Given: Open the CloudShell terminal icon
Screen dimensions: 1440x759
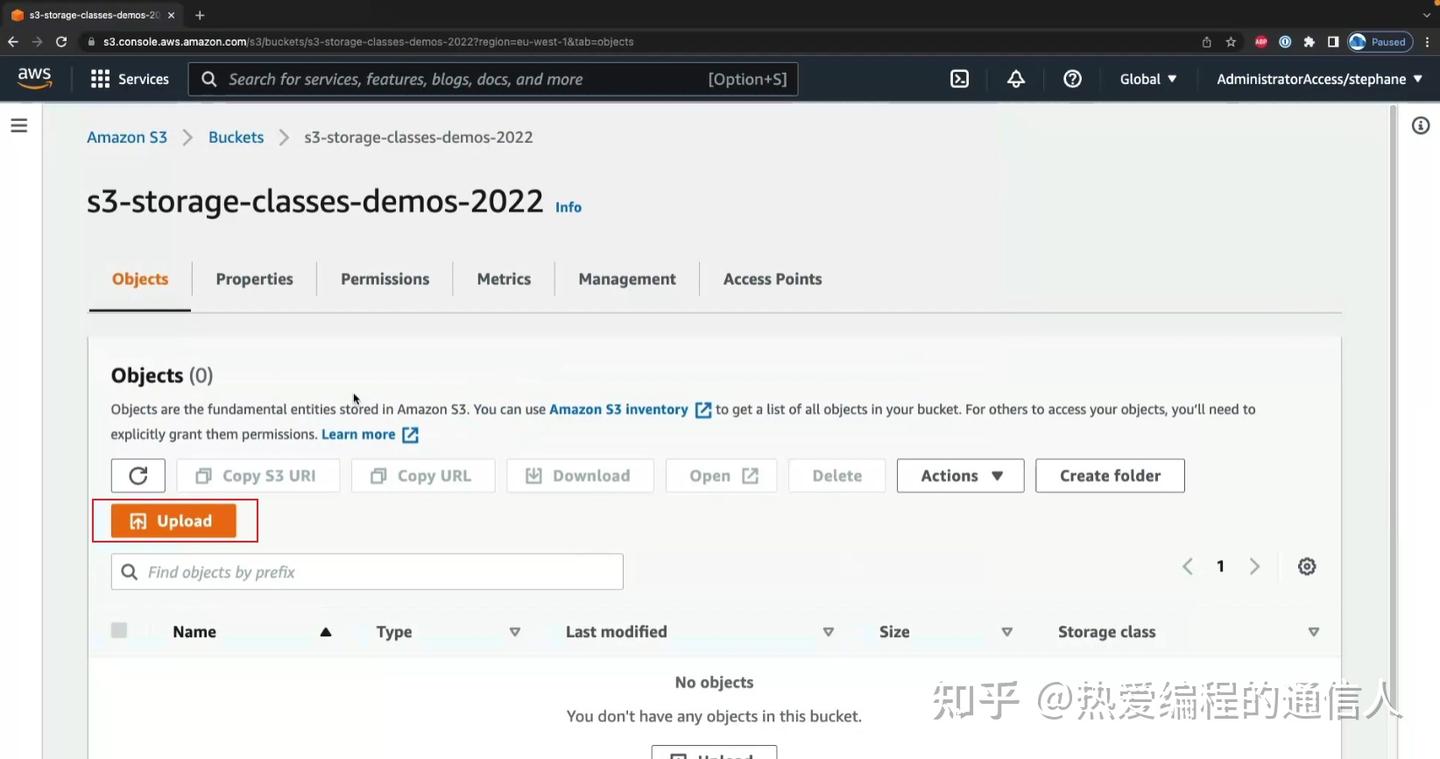Looking at the screenshot, I should pyautogui.click(x=959, y=78).
